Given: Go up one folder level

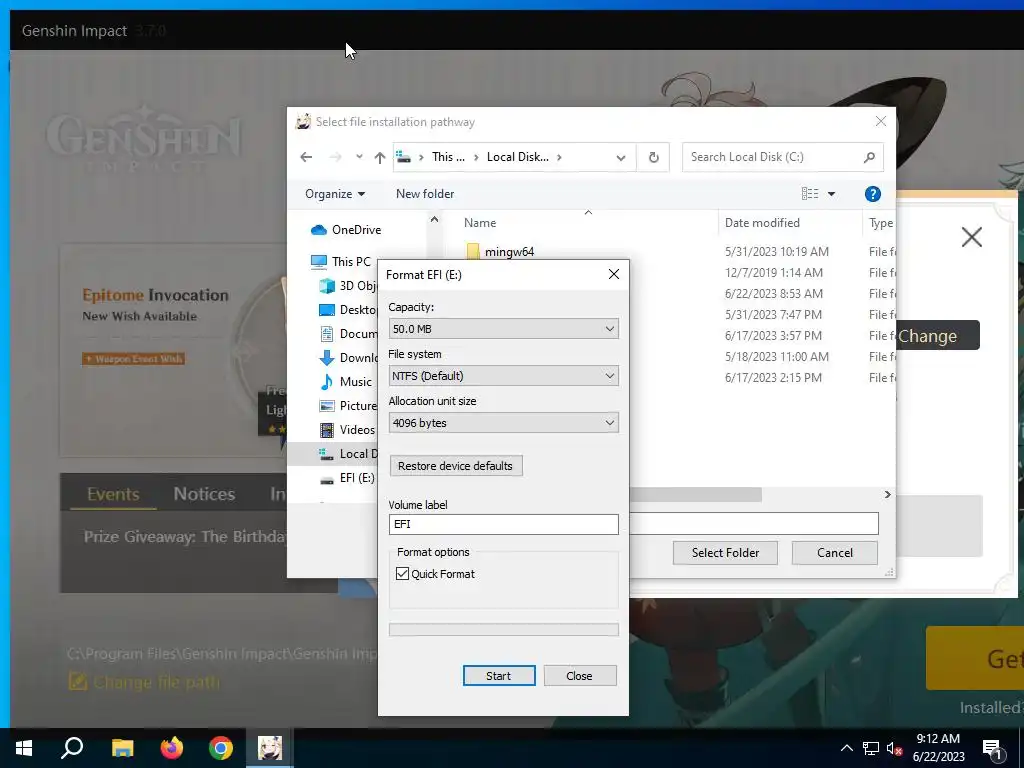Looking at the screenshot, I should (380, 157).
